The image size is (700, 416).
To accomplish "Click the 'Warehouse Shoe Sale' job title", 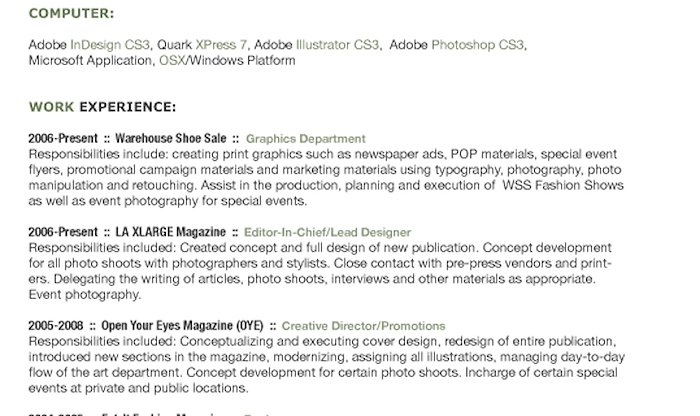I will pos(171,138).
